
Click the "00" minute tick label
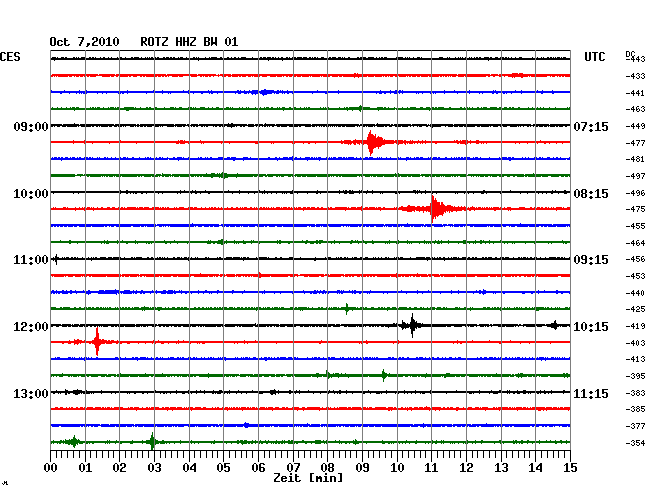51,467
